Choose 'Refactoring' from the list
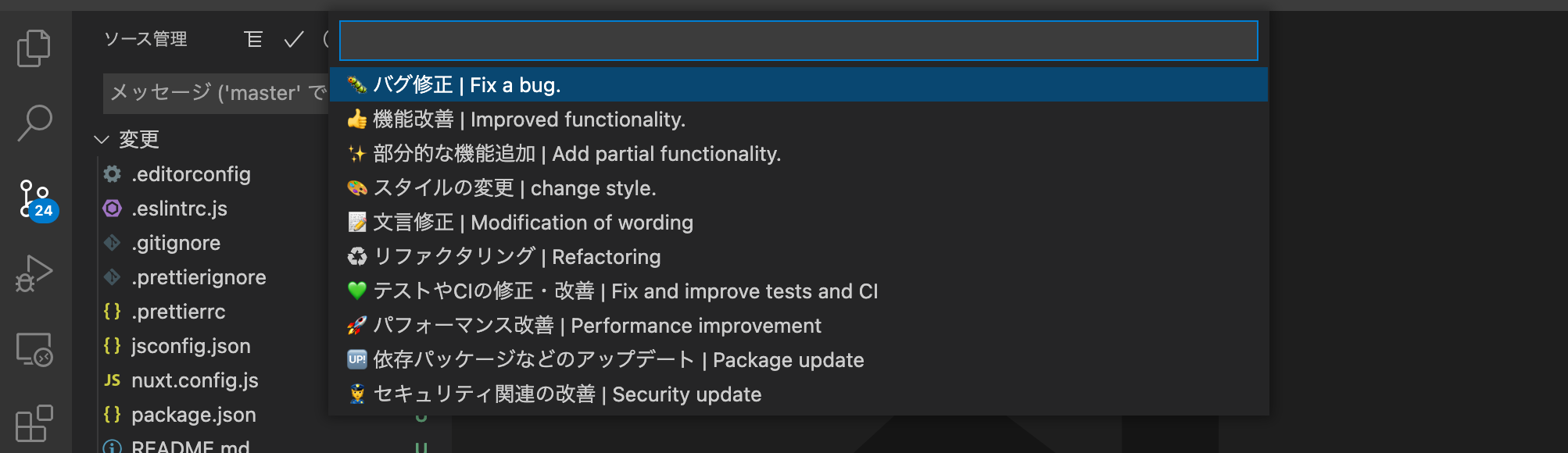 [517, 257]
